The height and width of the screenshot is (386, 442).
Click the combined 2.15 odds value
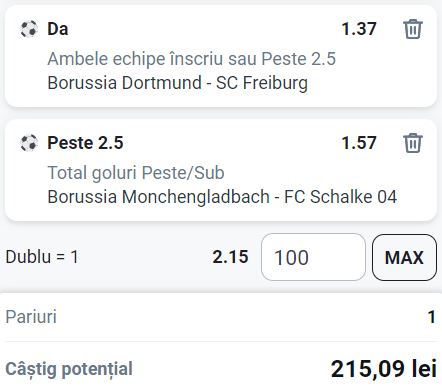tap(231, 257)
